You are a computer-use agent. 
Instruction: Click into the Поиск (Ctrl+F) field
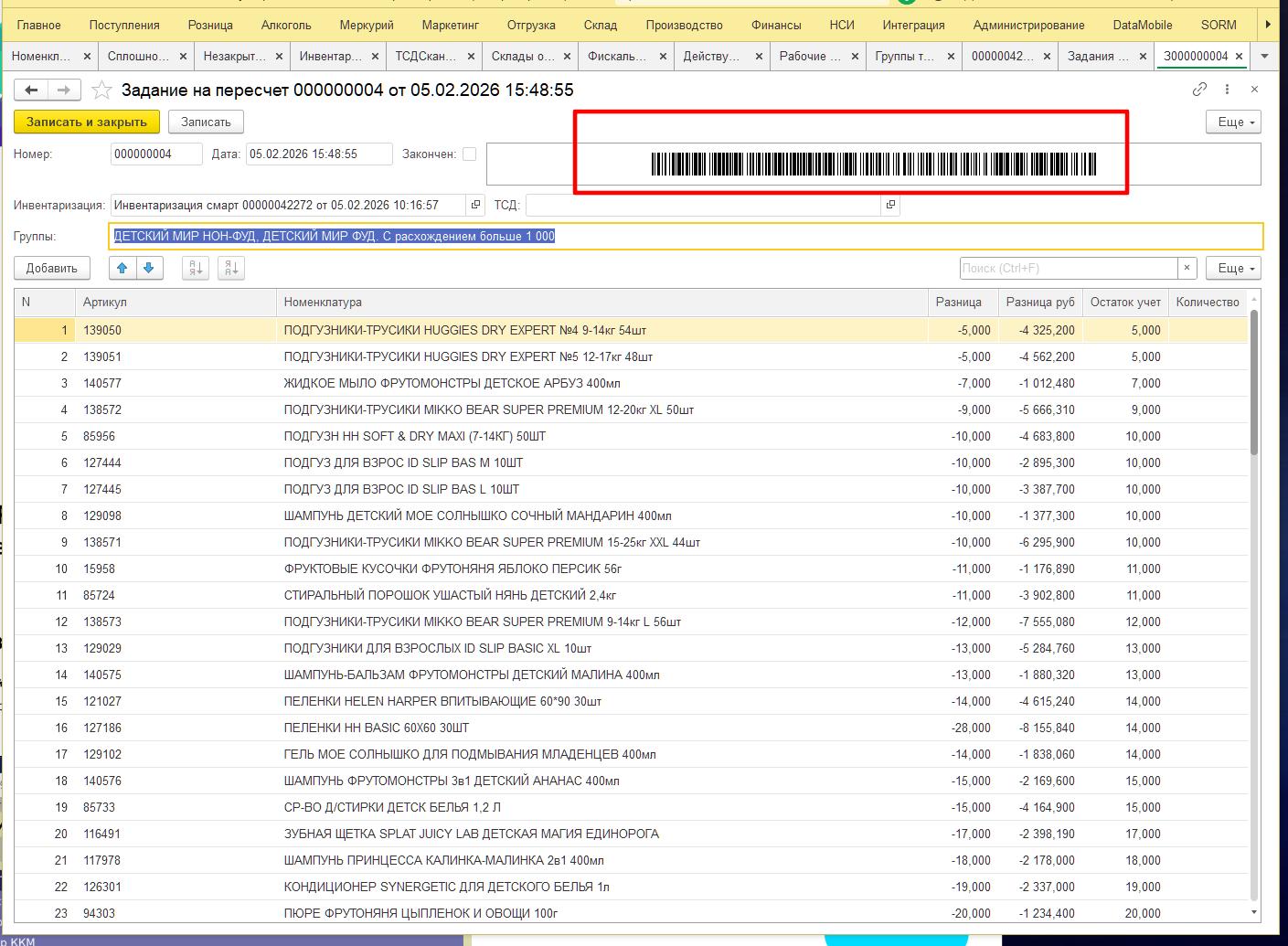[1068, 268]
